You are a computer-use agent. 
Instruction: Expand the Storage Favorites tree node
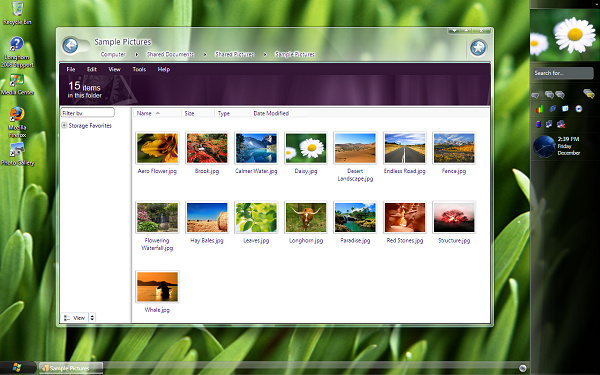point(64,125)
